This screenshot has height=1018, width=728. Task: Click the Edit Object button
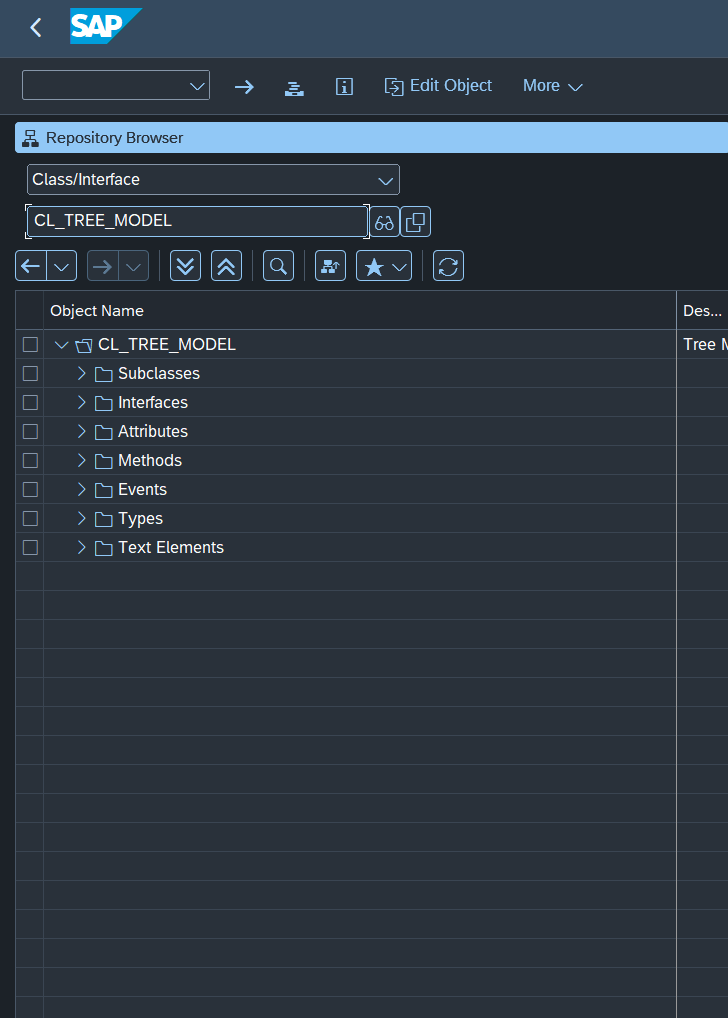coord(439,86)
